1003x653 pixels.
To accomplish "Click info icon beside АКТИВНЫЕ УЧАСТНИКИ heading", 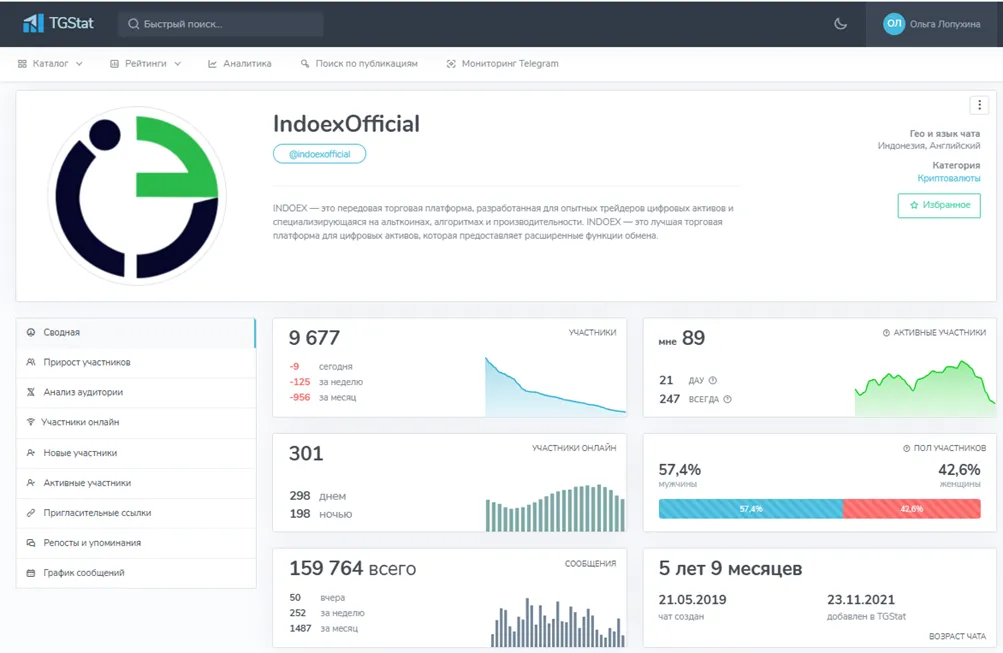I will (x=886, y=333).
